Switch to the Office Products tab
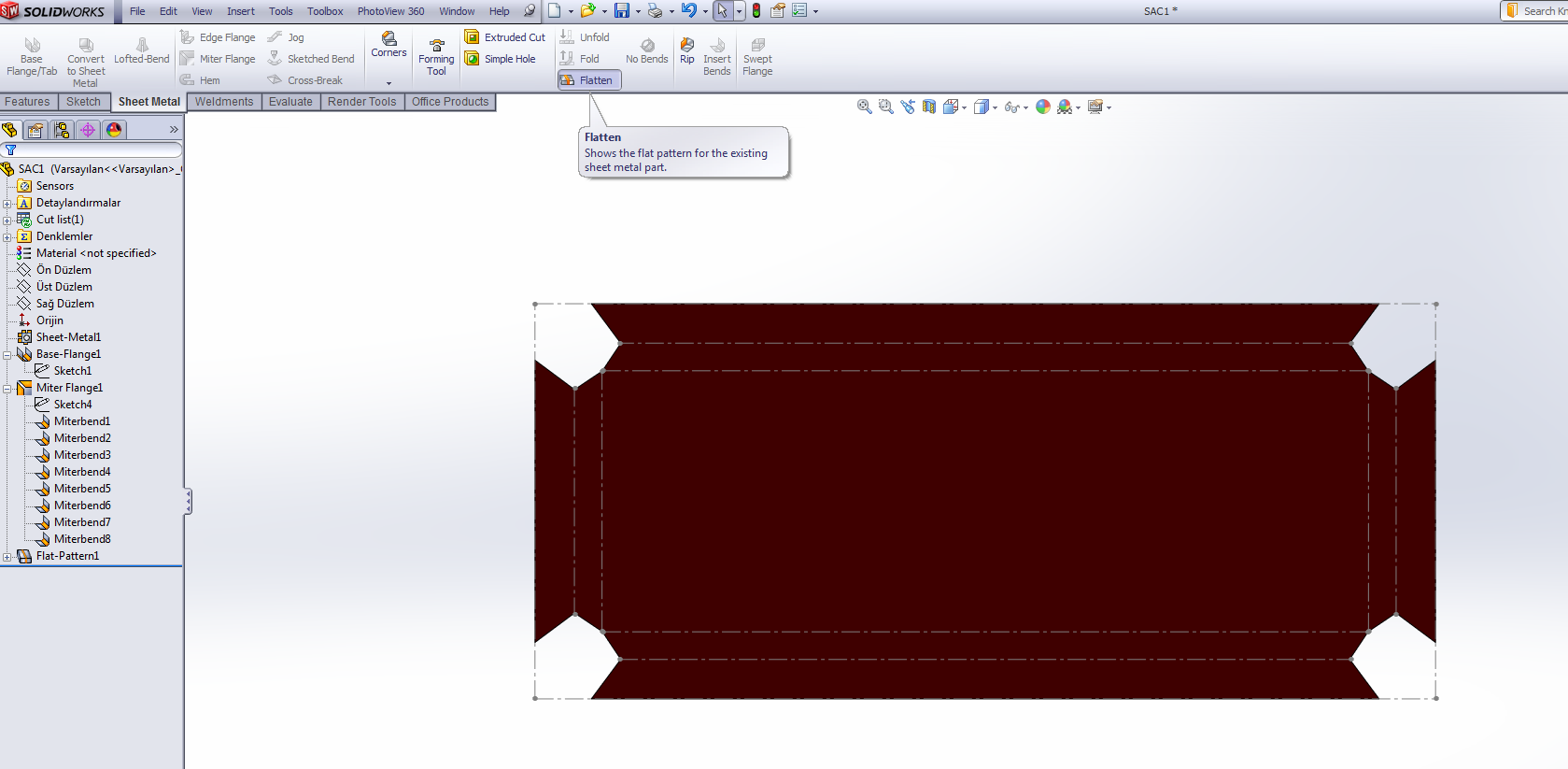1568x769 pixels. [x=450, y=102]
